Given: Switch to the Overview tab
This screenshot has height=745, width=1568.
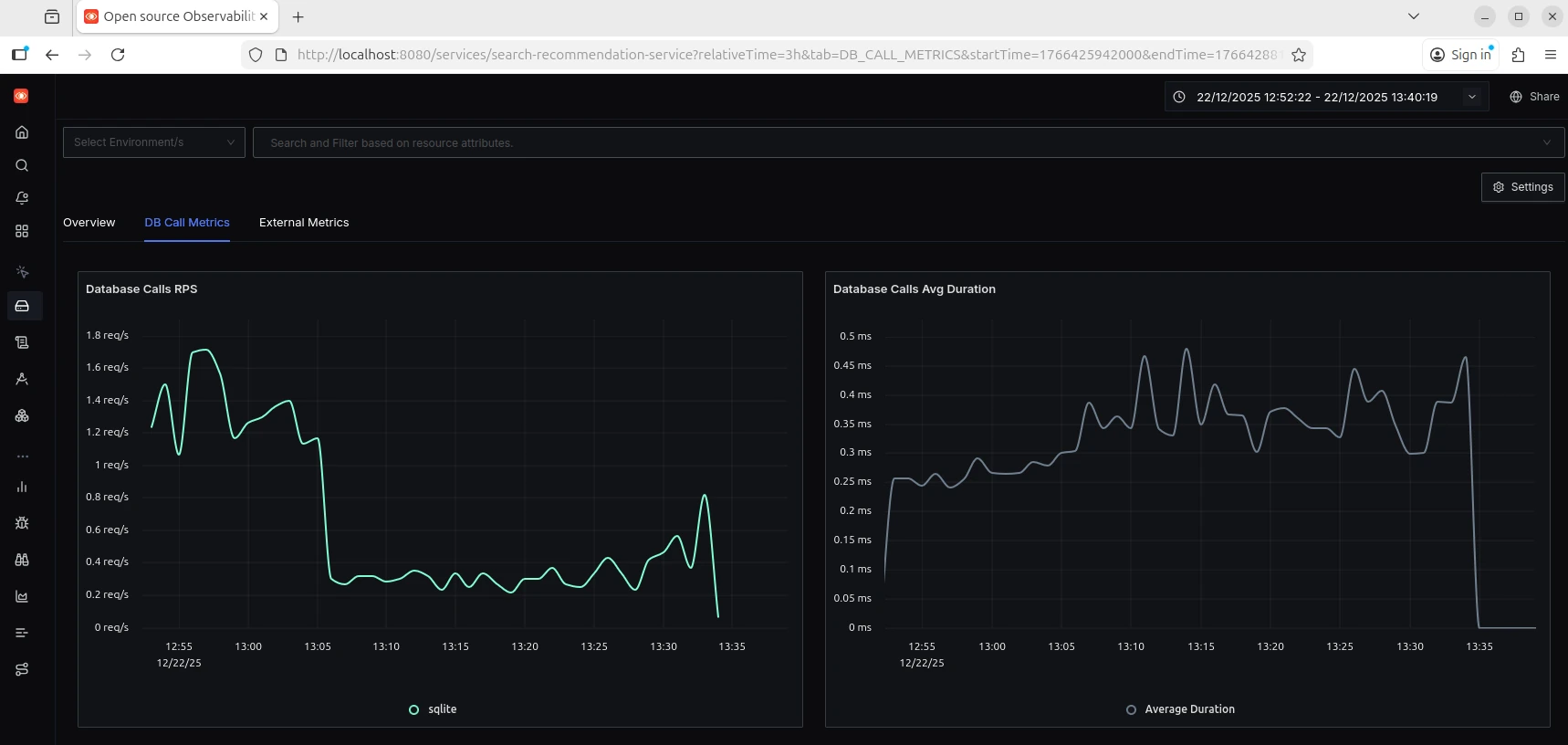Looking at the screenshot, I should 89,223.
